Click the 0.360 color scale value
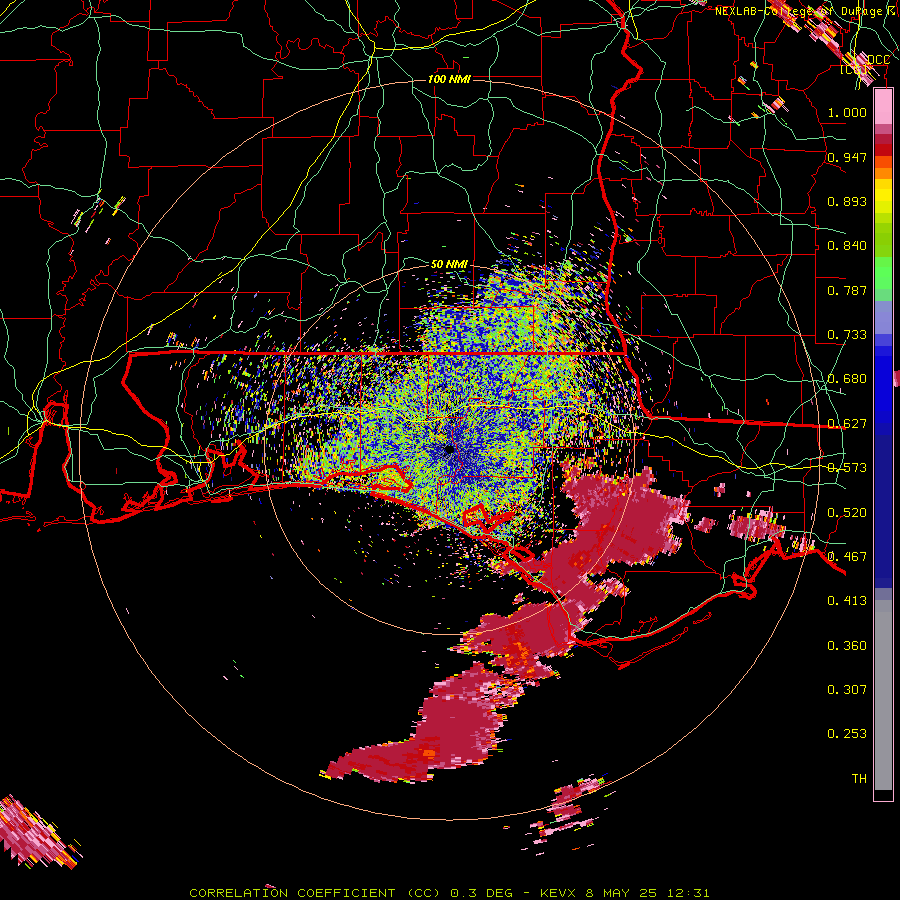Viewport: 900px width, 900px height. pyautogui.click(x=847, y=646)
